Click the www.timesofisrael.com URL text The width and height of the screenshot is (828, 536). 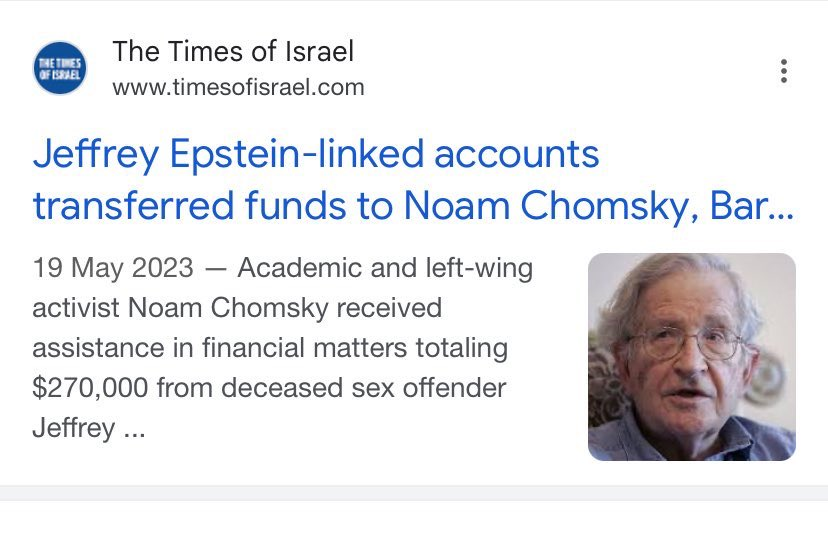pyautogui.click(x=238, y=87)
